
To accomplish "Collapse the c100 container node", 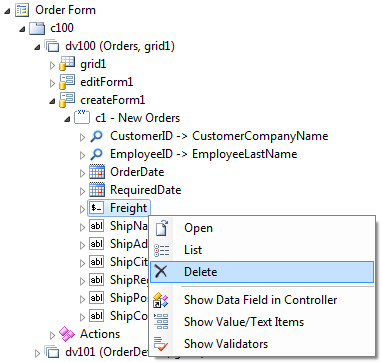I will pos(22,29).
